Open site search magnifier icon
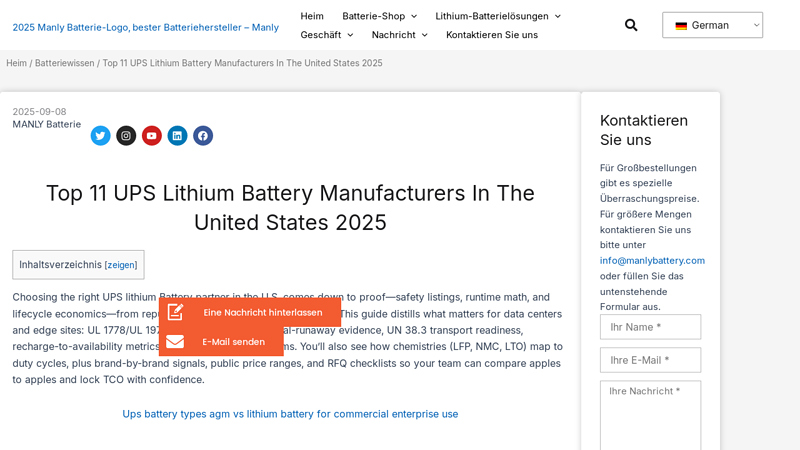This screenshot has height=450, width=800. click(x=631, y=25)
